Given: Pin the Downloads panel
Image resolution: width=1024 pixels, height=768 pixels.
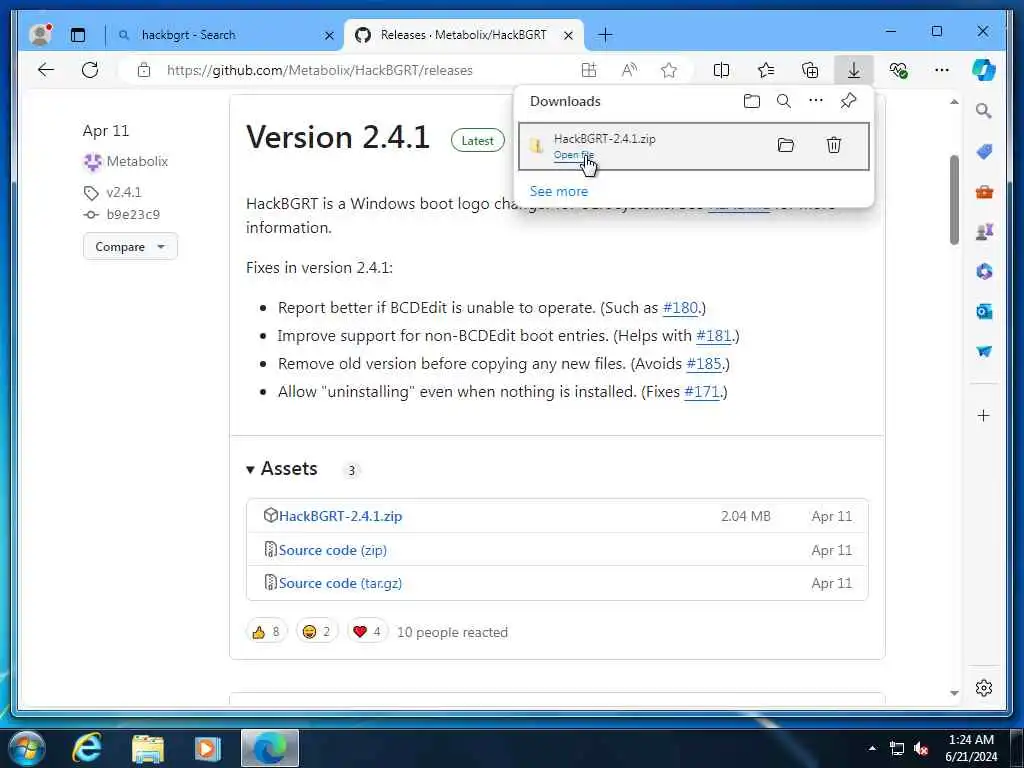Looking at the screenshot, I should tap(848, 101).
